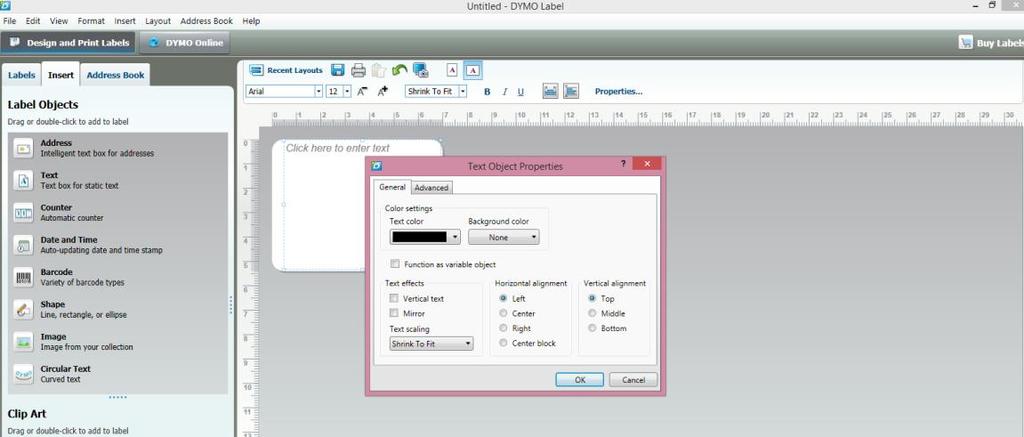Click dialog help question mark
The width and height of the screenshot is (1024, 437).
(x=623, y=164)
